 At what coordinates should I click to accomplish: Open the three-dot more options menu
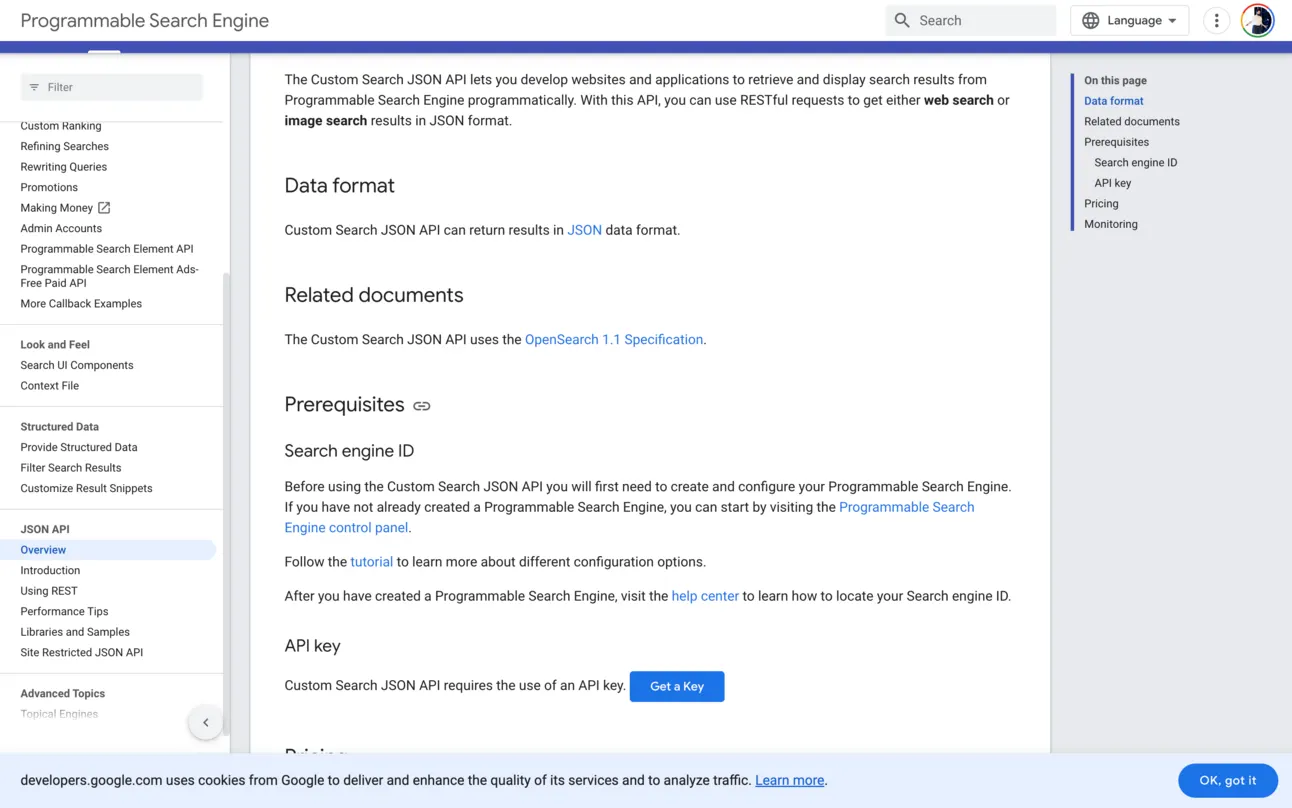(x=1216, y=20)
